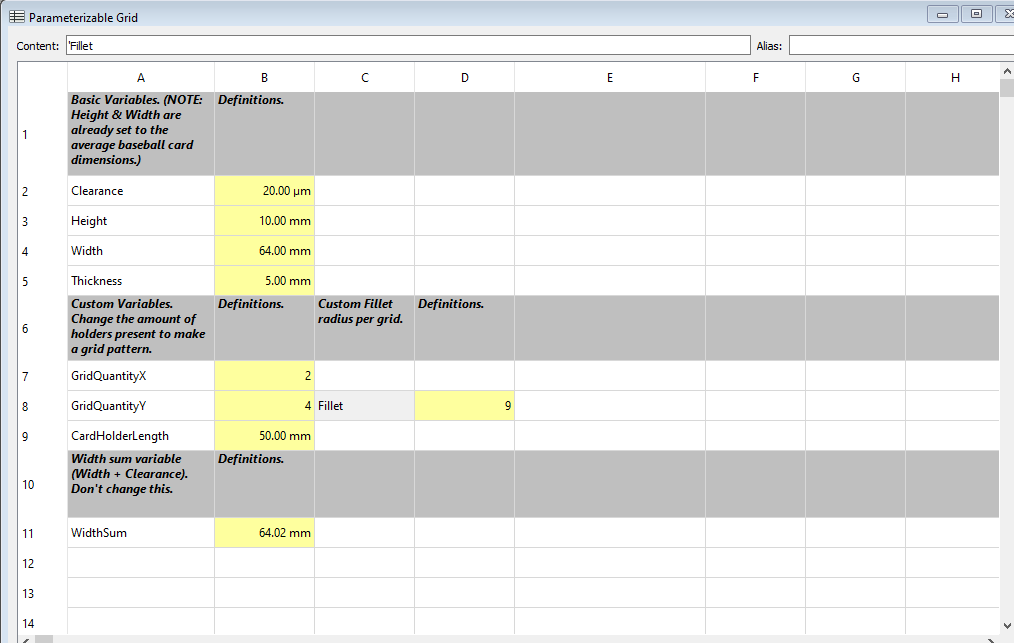The width and height of the screenshot is (1014, 643).
Task: Select the 'Custom Fillet radius per grid' cell
Action: [365, 328]
